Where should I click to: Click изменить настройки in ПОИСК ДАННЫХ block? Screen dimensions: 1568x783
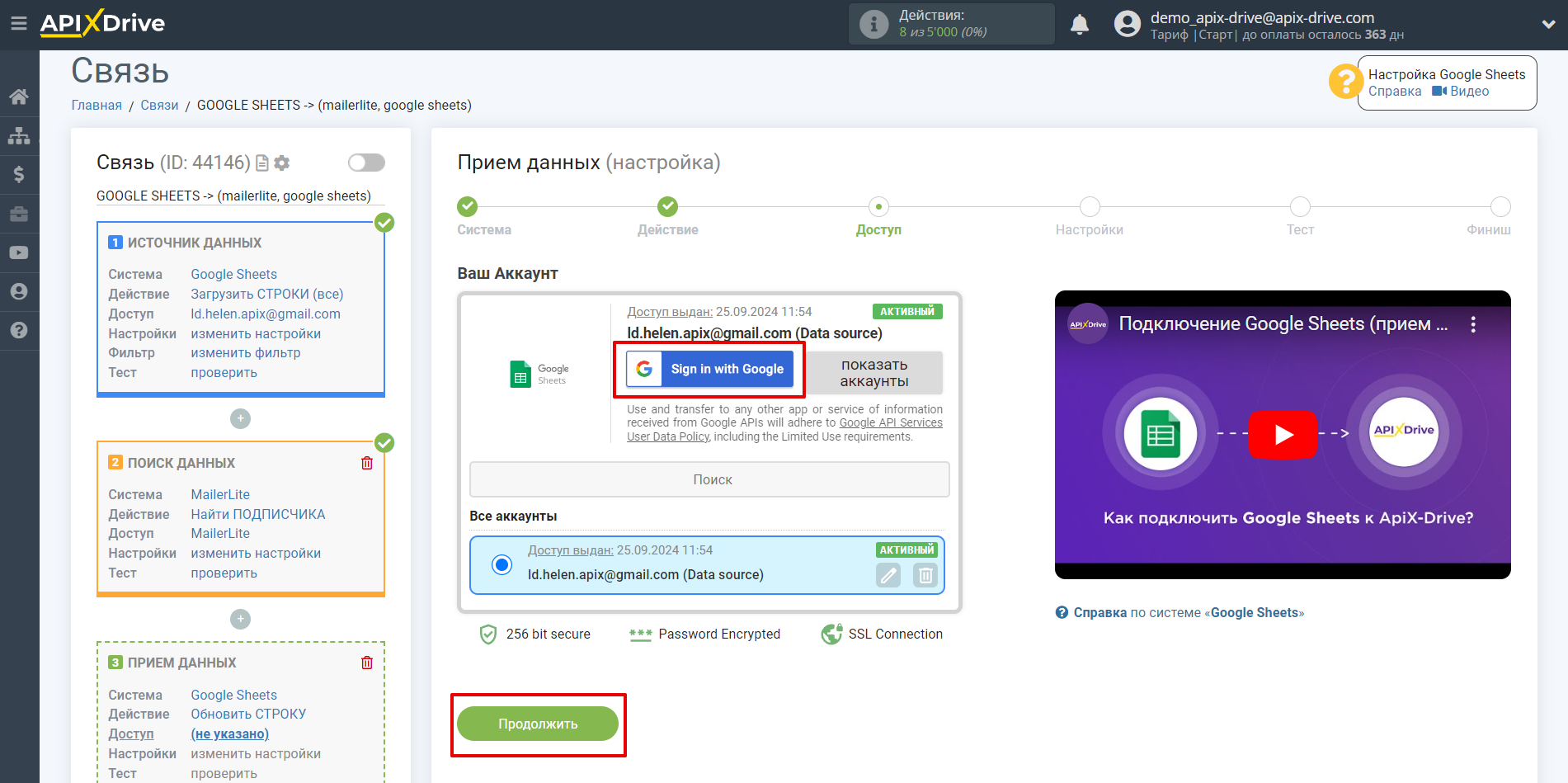coord(256,553)
